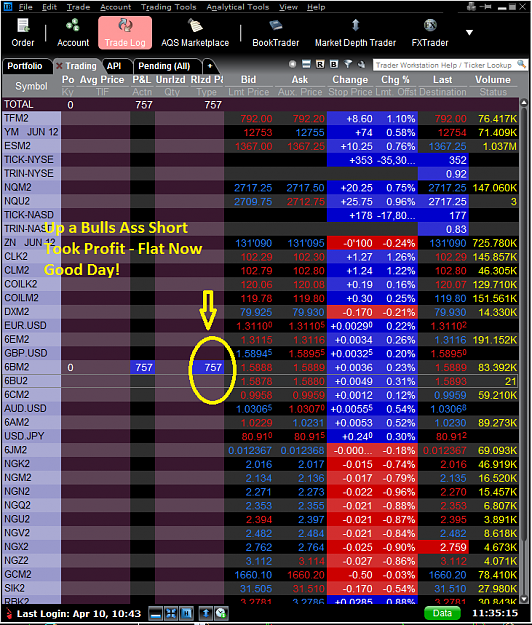Open the File menu
The width and height of the screenshot is (532, 625).
click(x=26, y=7)
